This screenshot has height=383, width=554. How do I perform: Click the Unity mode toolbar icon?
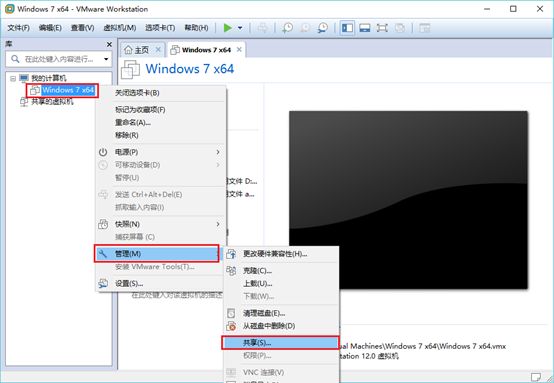click(400, 28)
